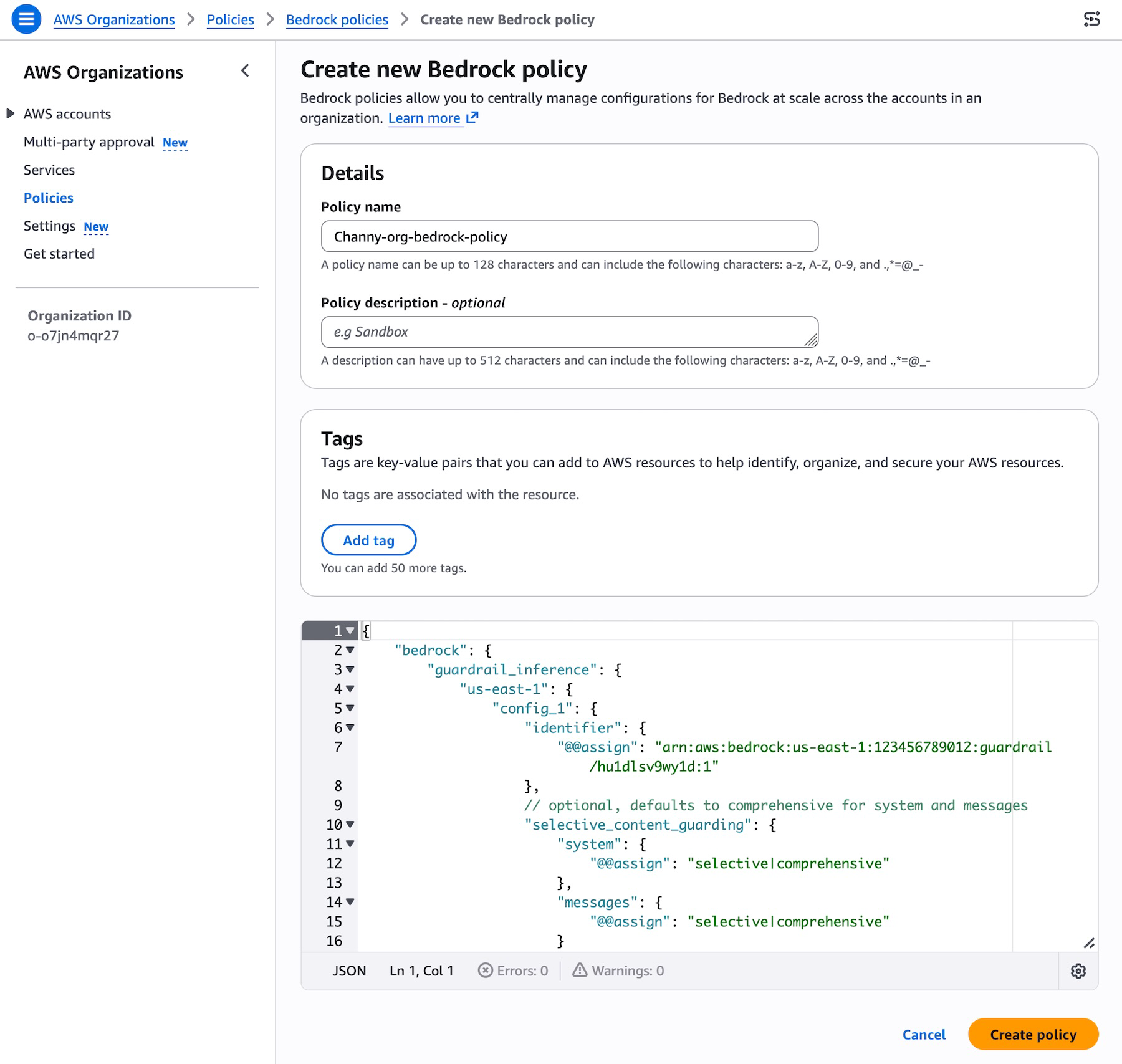Open the Bedrock policies breadcrumb link
This screenshot has width=1122, height=1064.
coord(337,19)
